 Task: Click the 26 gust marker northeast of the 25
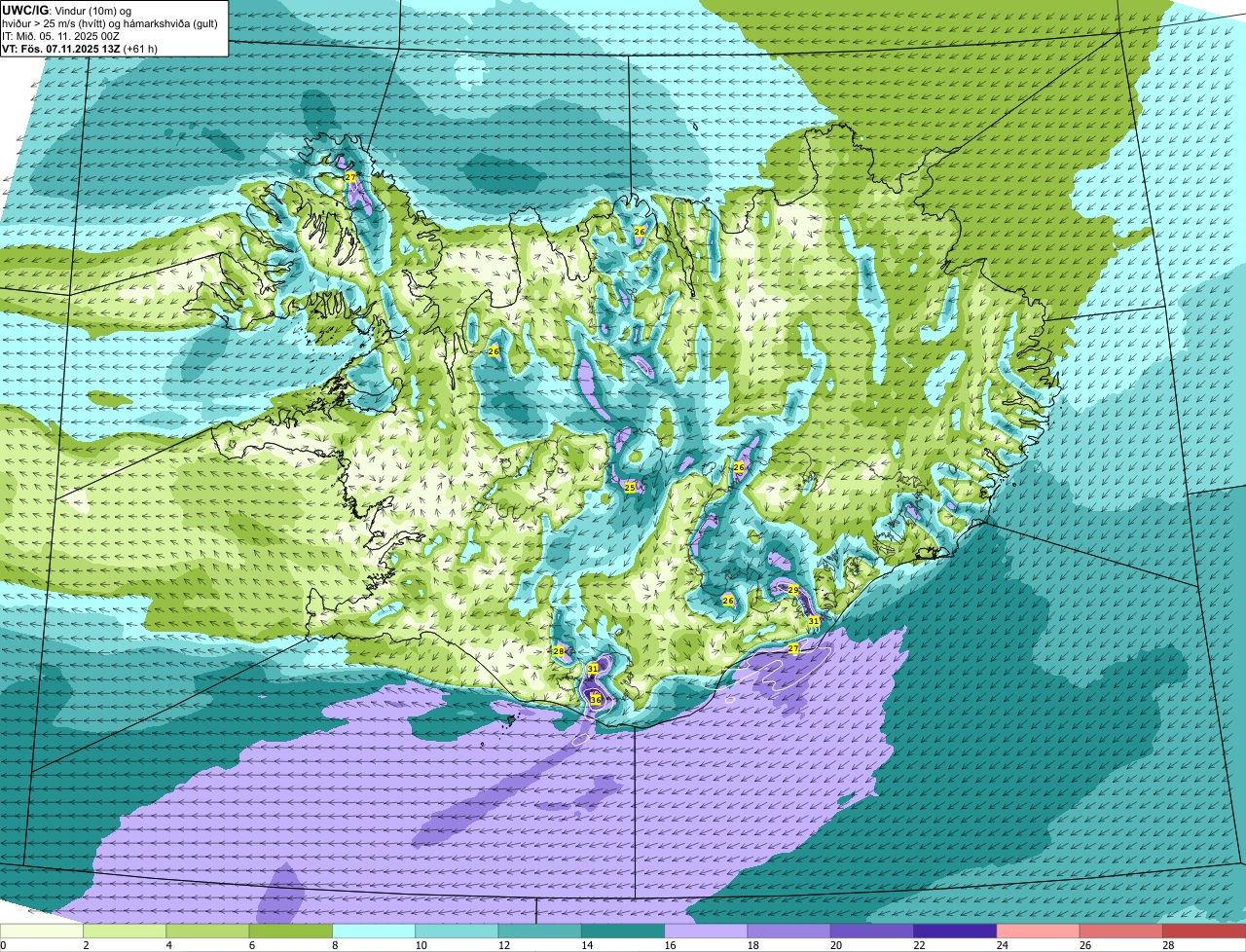click(739, 468)
